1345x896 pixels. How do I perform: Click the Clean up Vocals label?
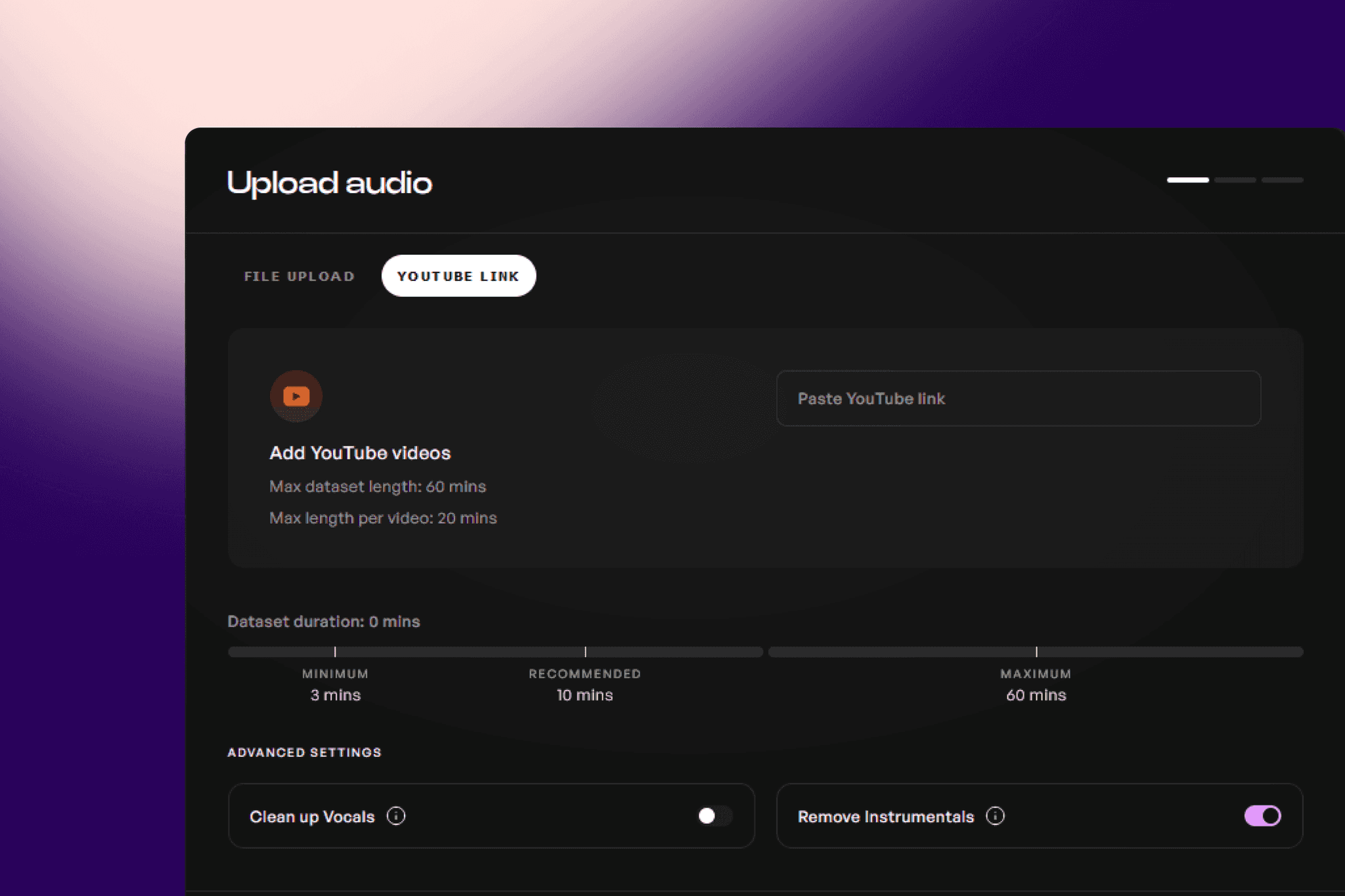312,817
